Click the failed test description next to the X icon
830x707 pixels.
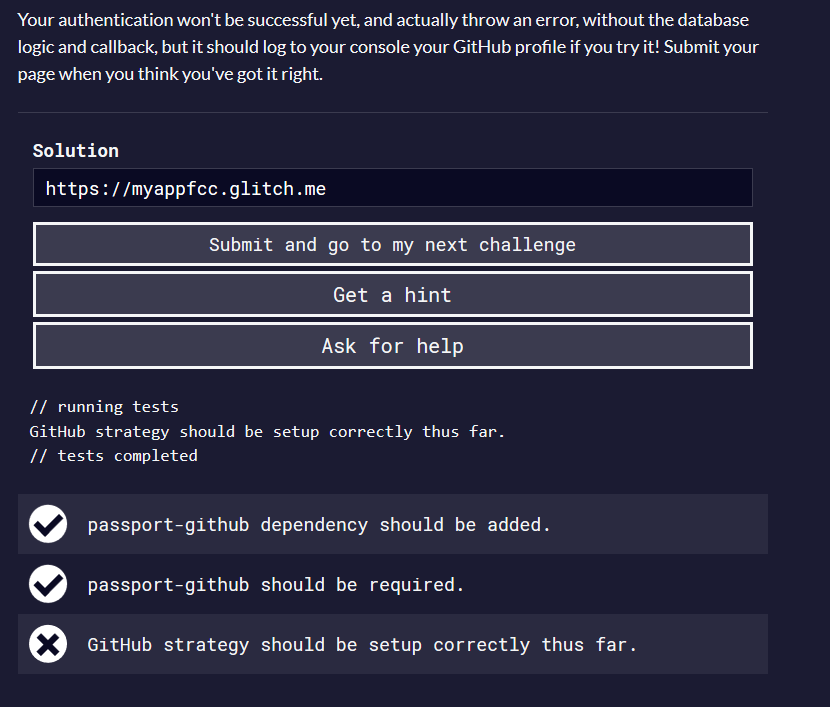(x=362, y=645)
